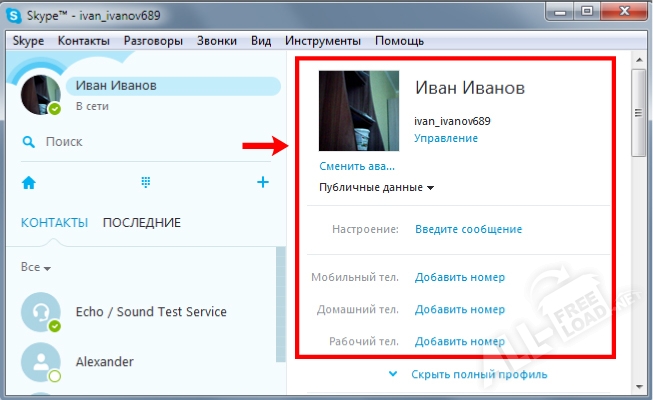Open the Инструменты menu
Image resolution: width=653 pixels, height=400 pixels.
[x=323, y=41]
